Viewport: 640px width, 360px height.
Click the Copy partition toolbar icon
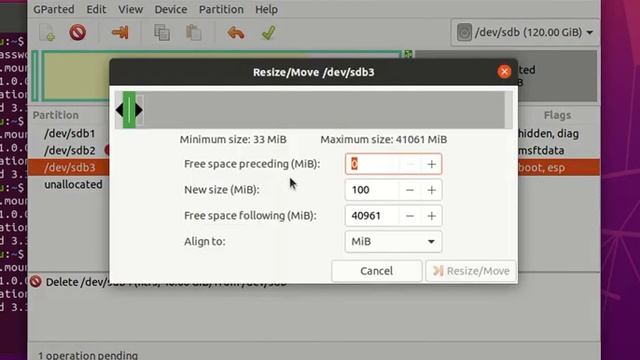pos(162,33)
